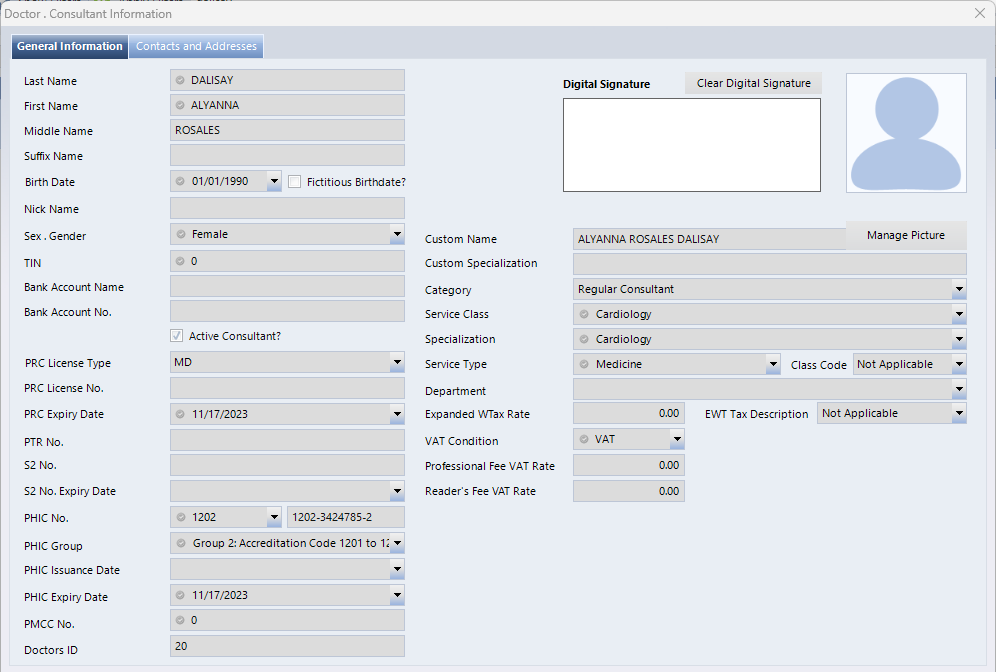Open the Service Class dropdown
Viewport: 996px width, 672px height.
959,314
